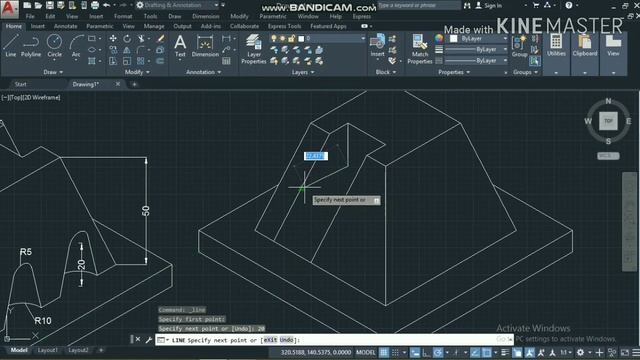Expand the Block panel

tap(386, 72)
